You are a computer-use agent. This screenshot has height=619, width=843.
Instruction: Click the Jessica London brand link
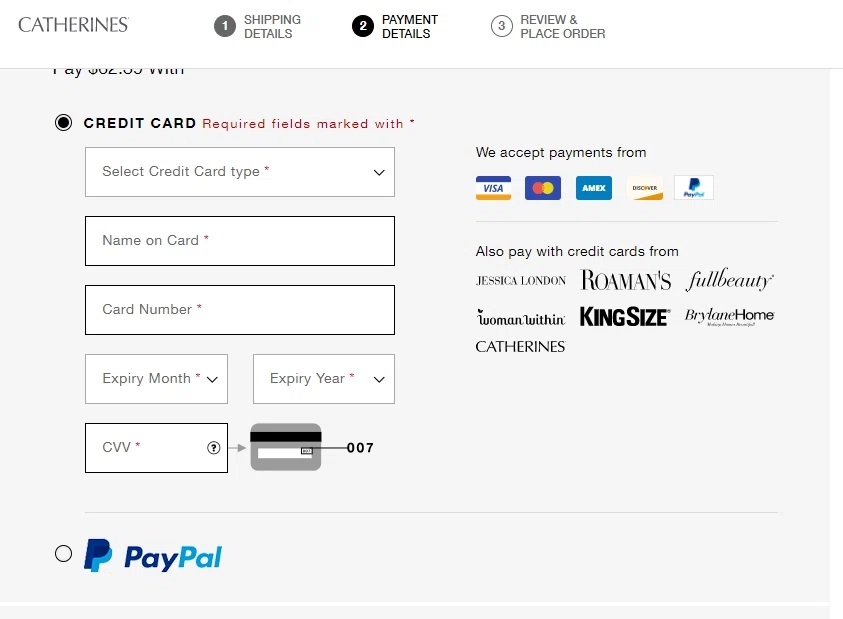point(521,281)
